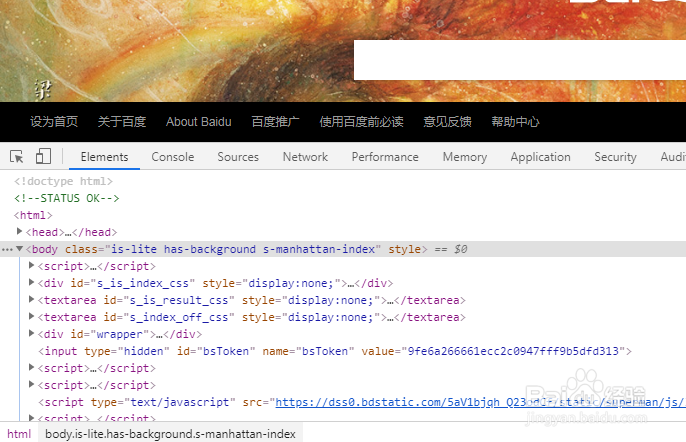The width and height of the screenshot is (686, 442).
Task: Expand the first script node below bsToken input
Action: point(32,367)
